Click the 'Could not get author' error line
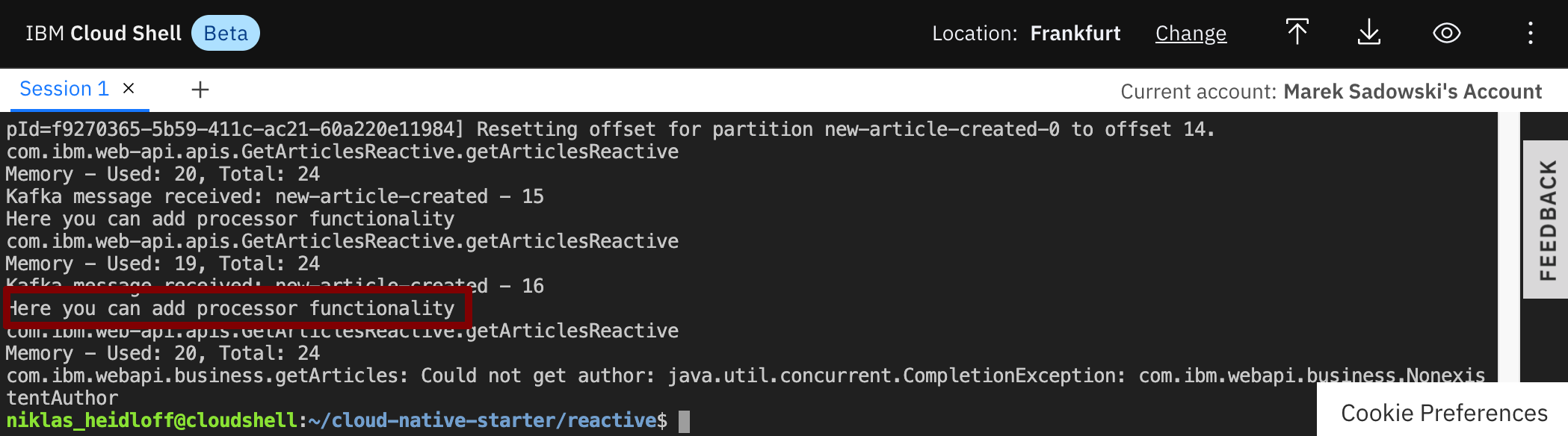This screenshot has width=1568, height=436. 746,386
